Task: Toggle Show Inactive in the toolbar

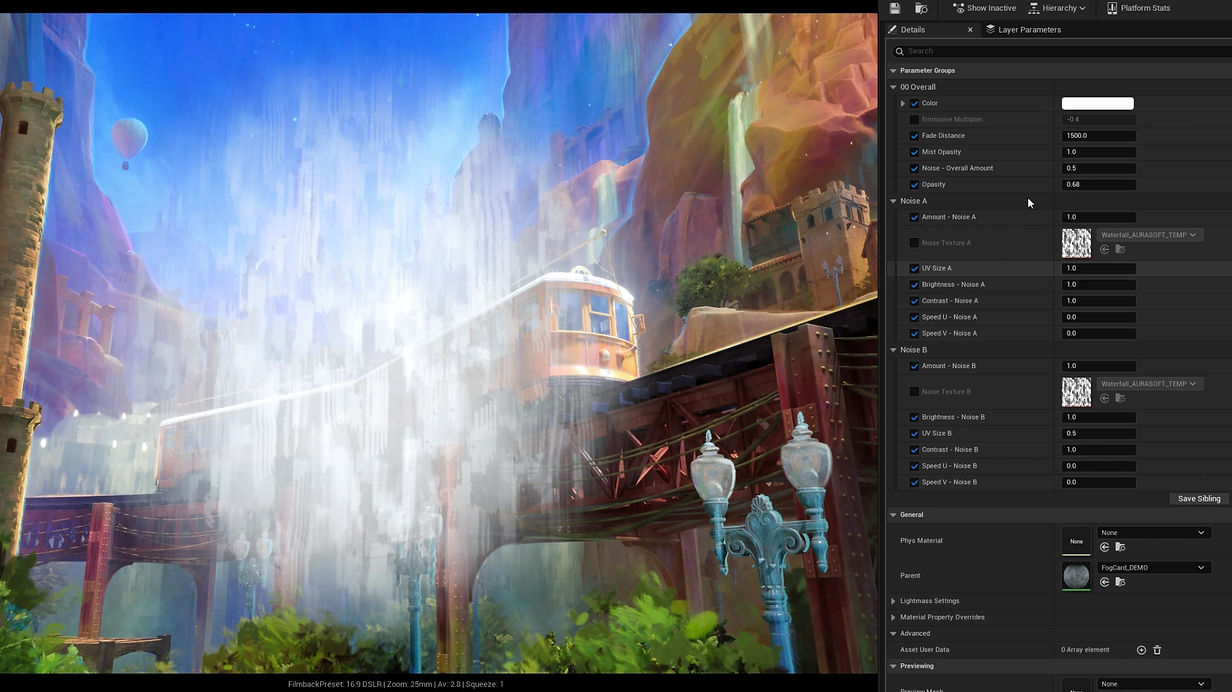Action: click(984, 8)
